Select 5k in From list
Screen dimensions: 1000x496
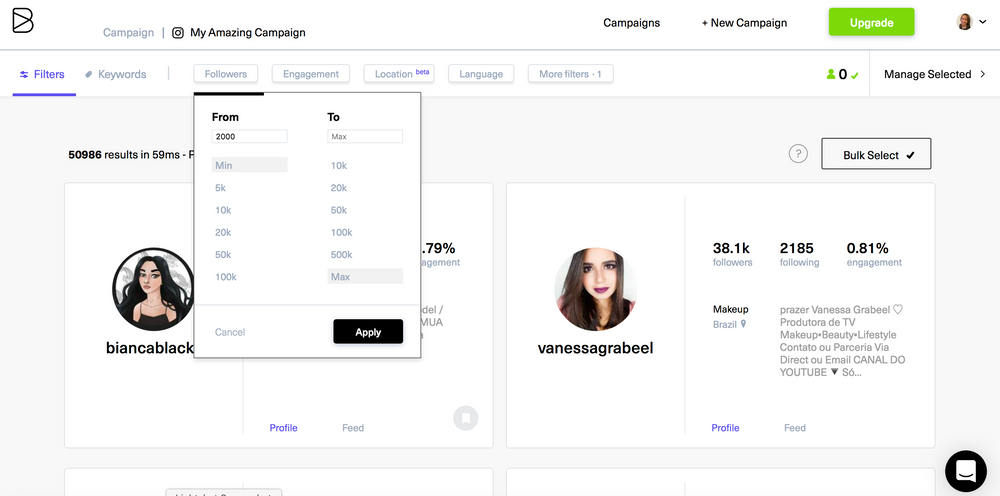[x=221, y=188]
